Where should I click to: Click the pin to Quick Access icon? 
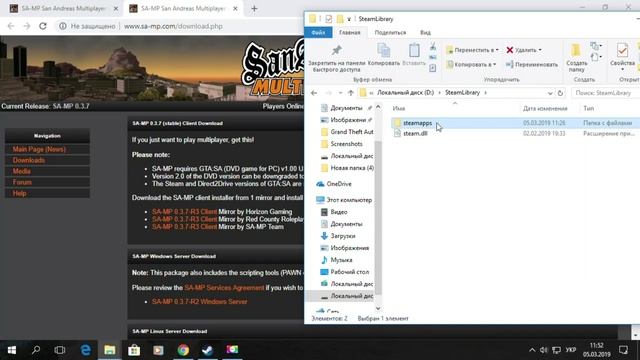[336, 51]
